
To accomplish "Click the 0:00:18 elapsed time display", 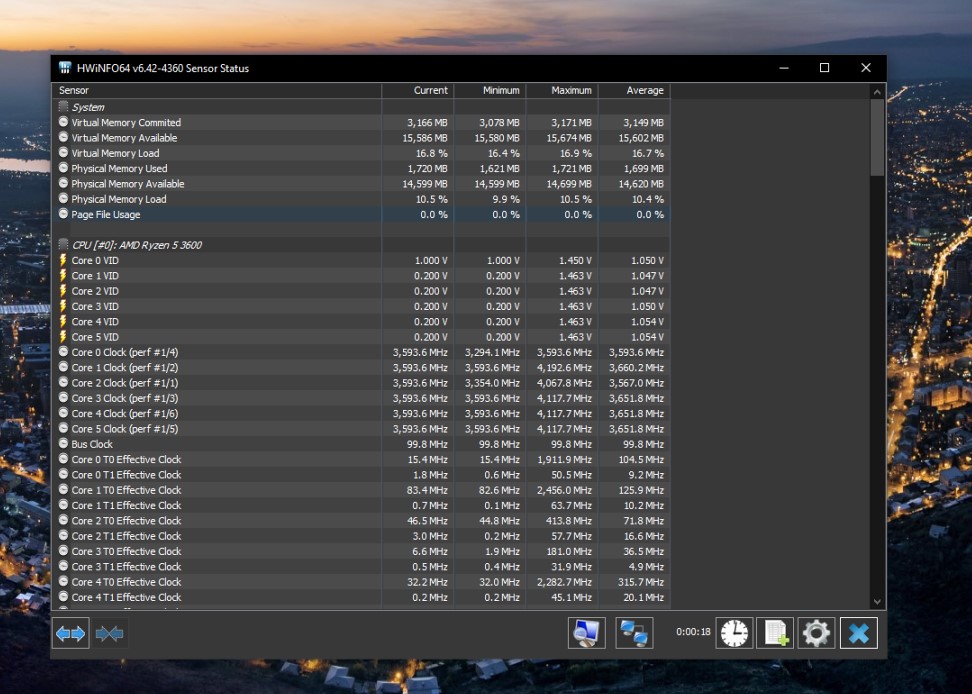I will (693, 632).
